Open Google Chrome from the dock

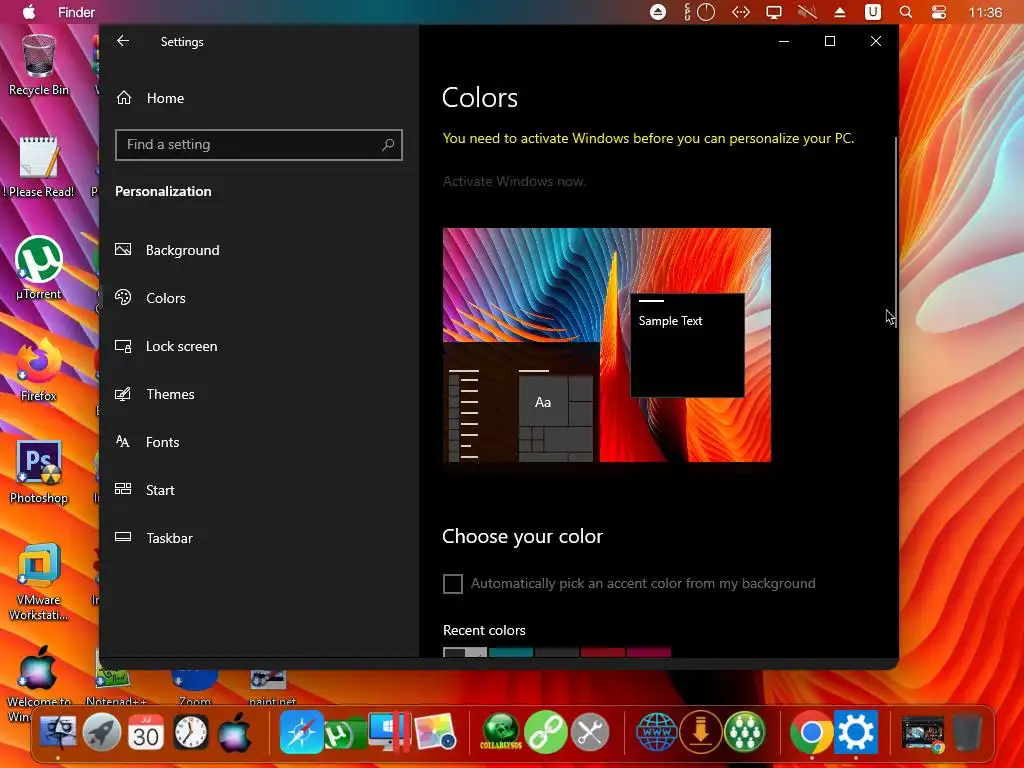pyautogui.click(x=812, y=733)
